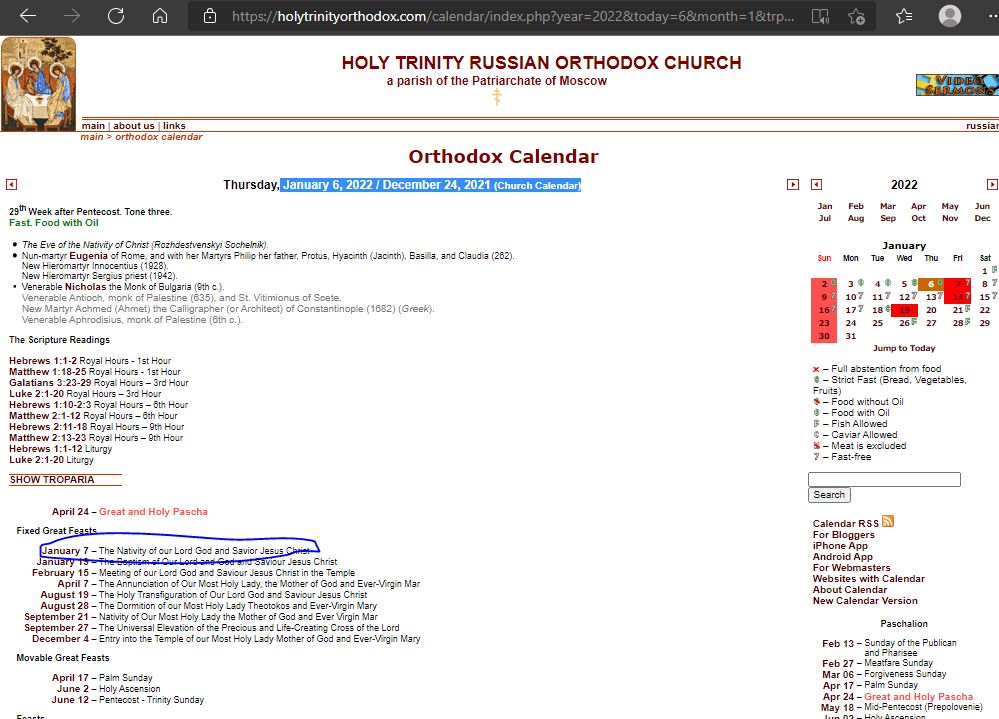
Task: Select Nov in the month list
Action: 950,218
